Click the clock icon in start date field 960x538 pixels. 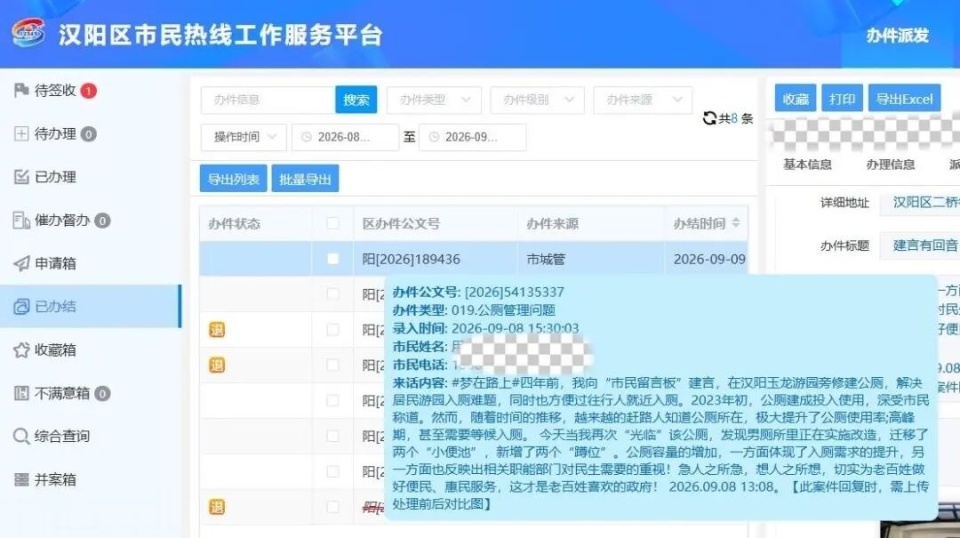(306, 137)
